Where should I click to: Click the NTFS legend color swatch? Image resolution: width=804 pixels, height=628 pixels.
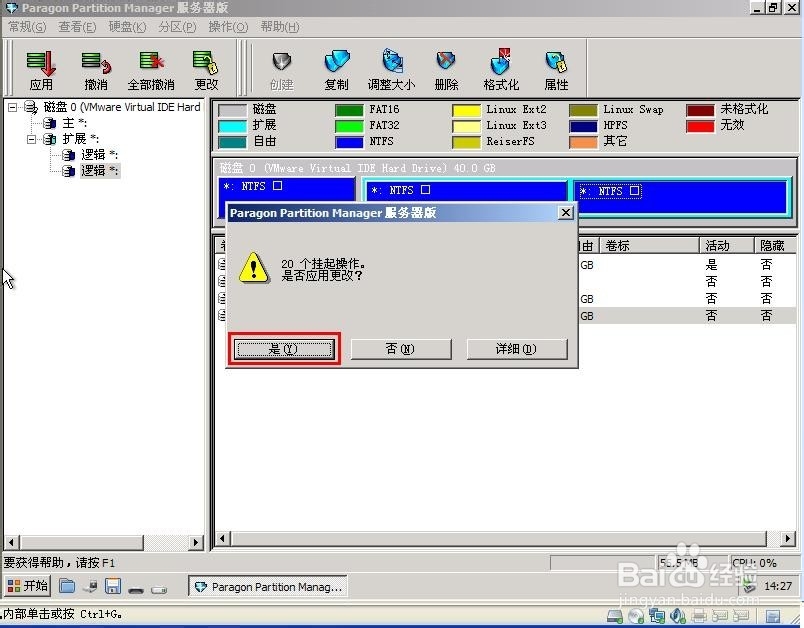pyautogui.click(x=349, y=142)
